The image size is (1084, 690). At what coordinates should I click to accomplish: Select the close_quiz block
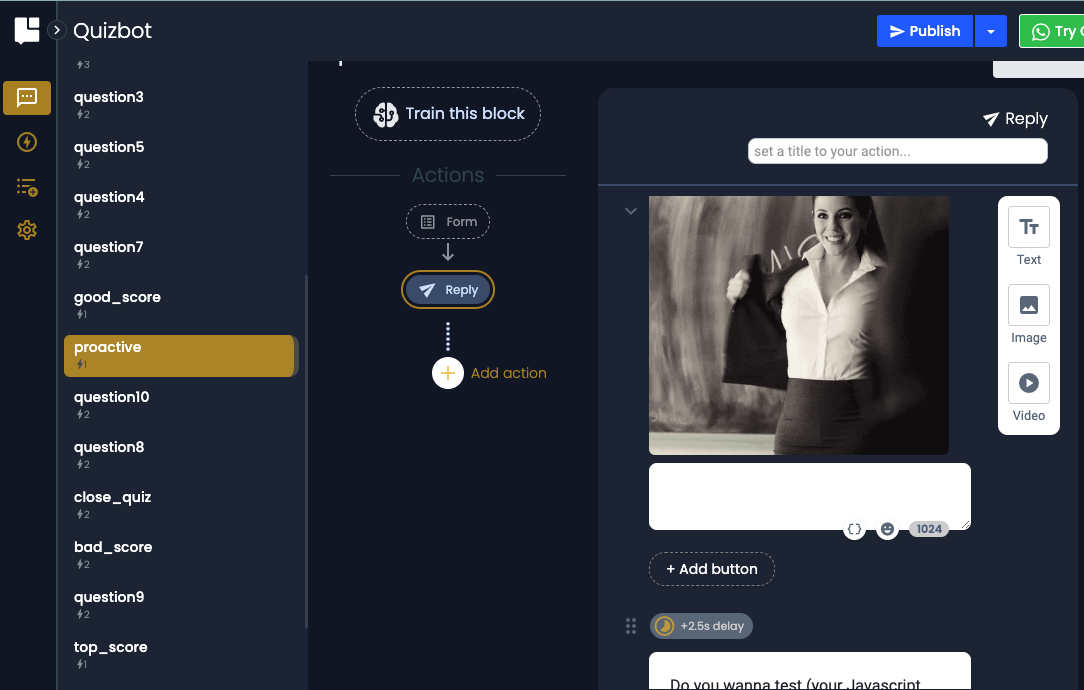180,505
